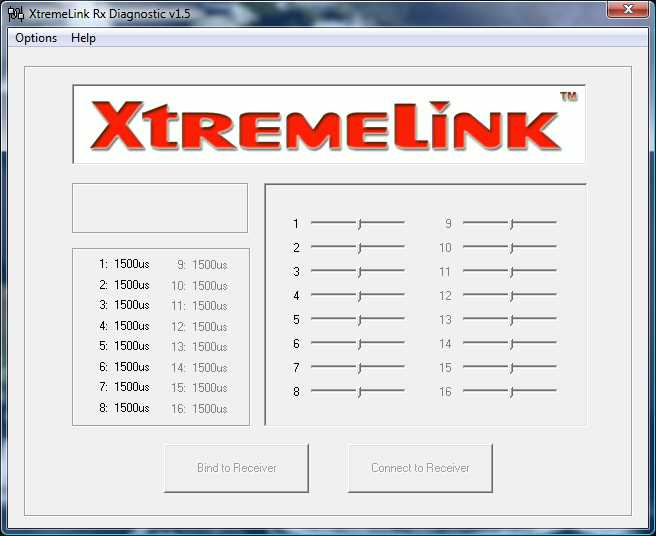
Task: Click the channel 6 slider
Action: 358,343
